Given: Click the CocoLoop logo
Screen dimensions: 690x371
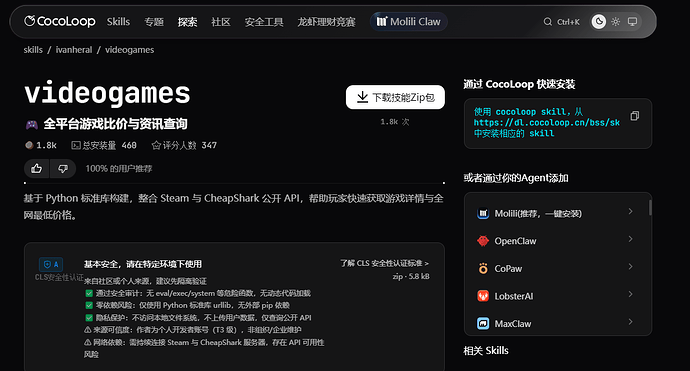Looking at the screenshot, I should (60, 21).
